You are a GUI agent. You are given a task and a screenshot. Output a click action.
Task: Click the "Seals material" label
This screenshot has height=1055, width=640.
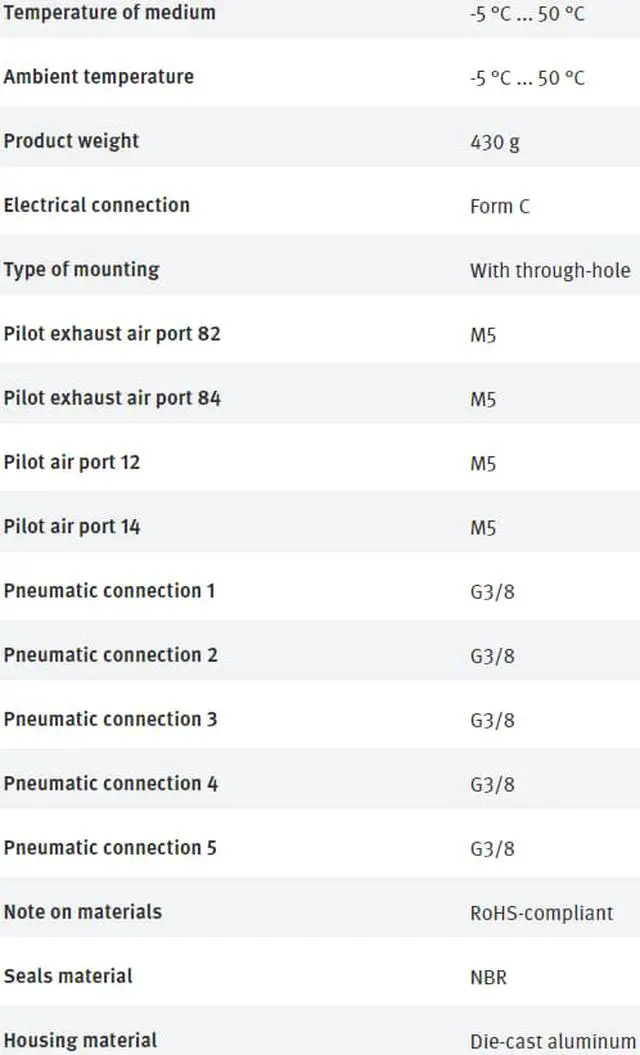coord(68,975)
